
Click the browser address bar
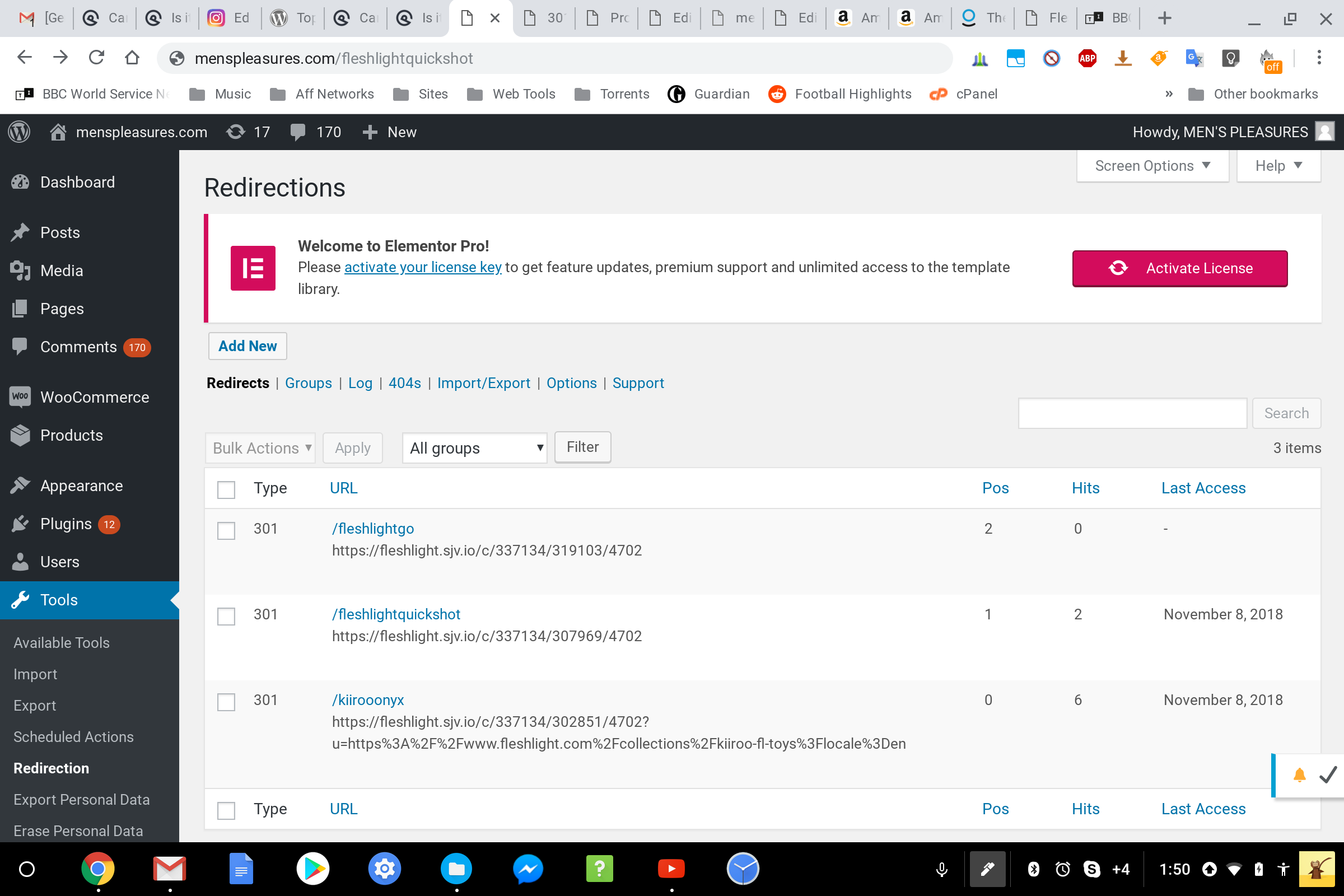coord(554,58)
